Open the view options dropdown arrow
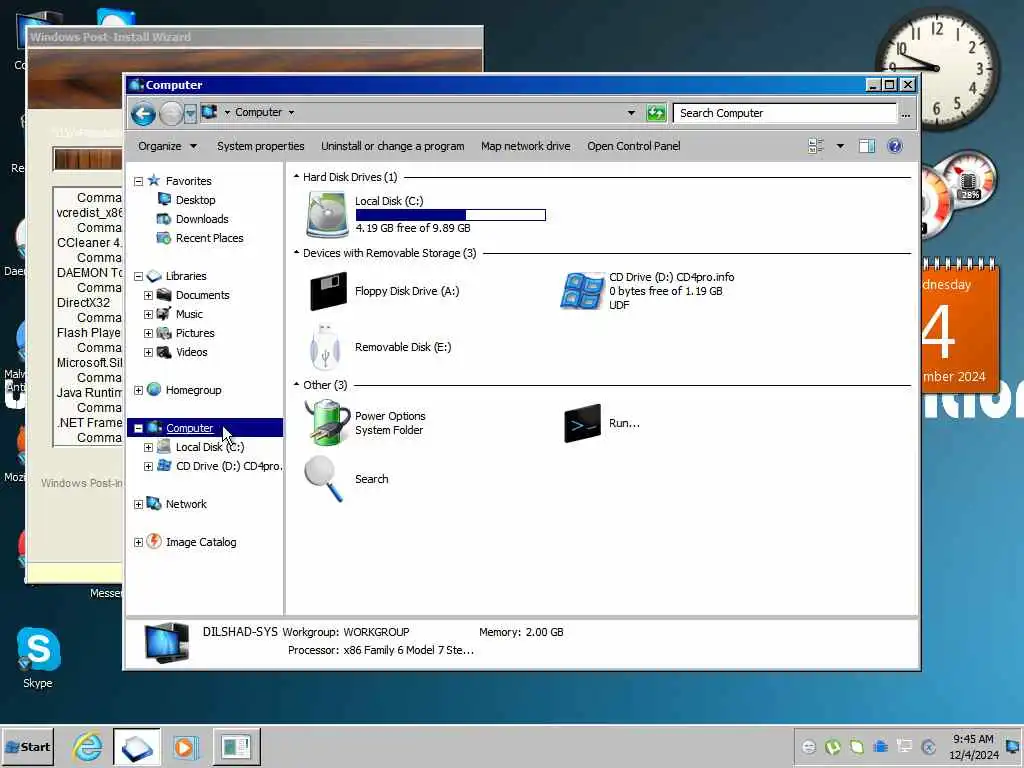 [x=840, y=146]
